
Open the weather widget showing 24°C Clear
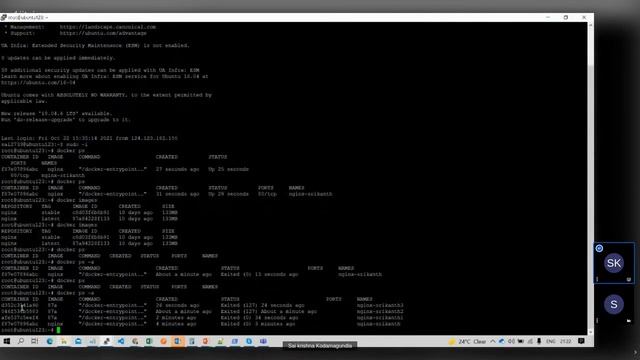point(468,341)
